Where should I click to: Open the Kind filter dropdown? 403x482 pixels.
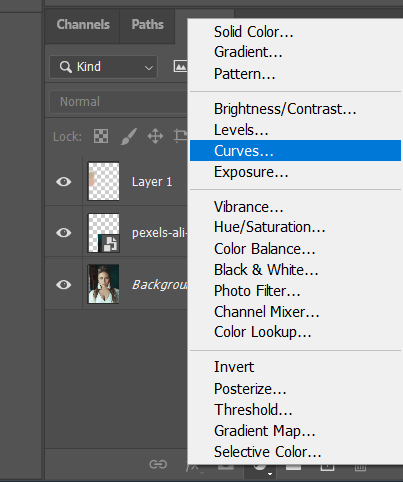(x=103, y=67)
